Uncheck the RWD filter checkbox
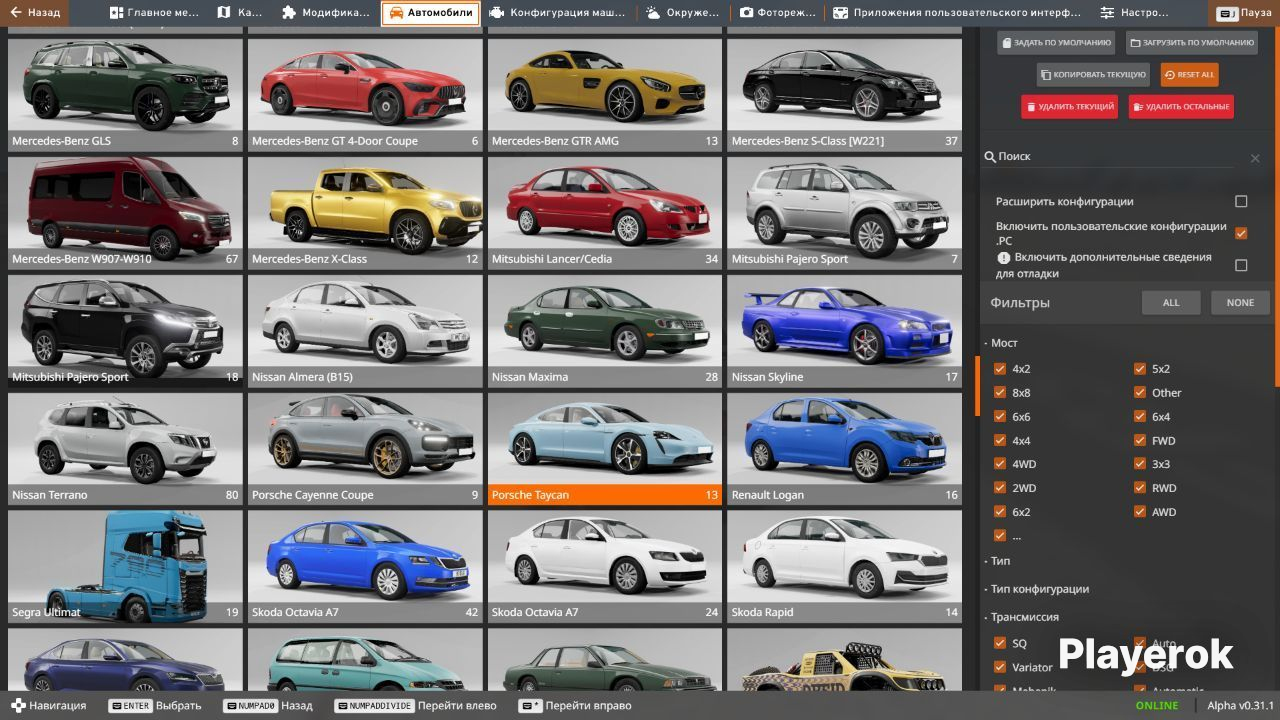 (x=1140, y=488)
